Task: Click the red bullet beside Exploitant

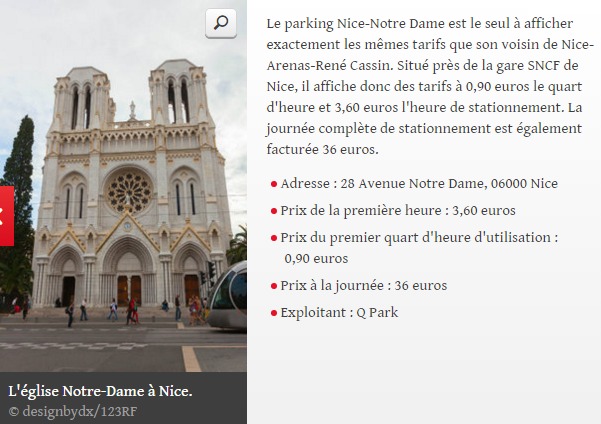Action: coord(274,313)
